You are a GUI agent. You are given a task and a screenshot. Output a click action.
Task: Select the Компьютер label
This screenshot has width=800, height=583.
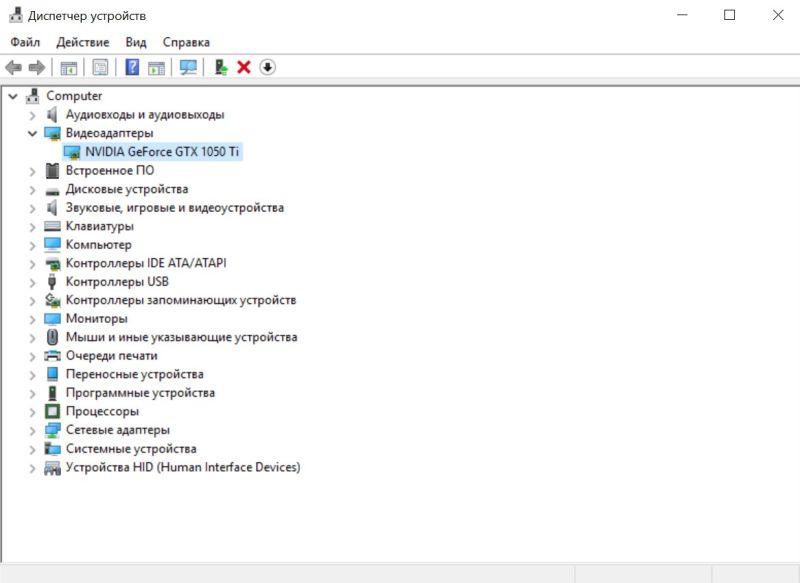(x=98, y=245)
